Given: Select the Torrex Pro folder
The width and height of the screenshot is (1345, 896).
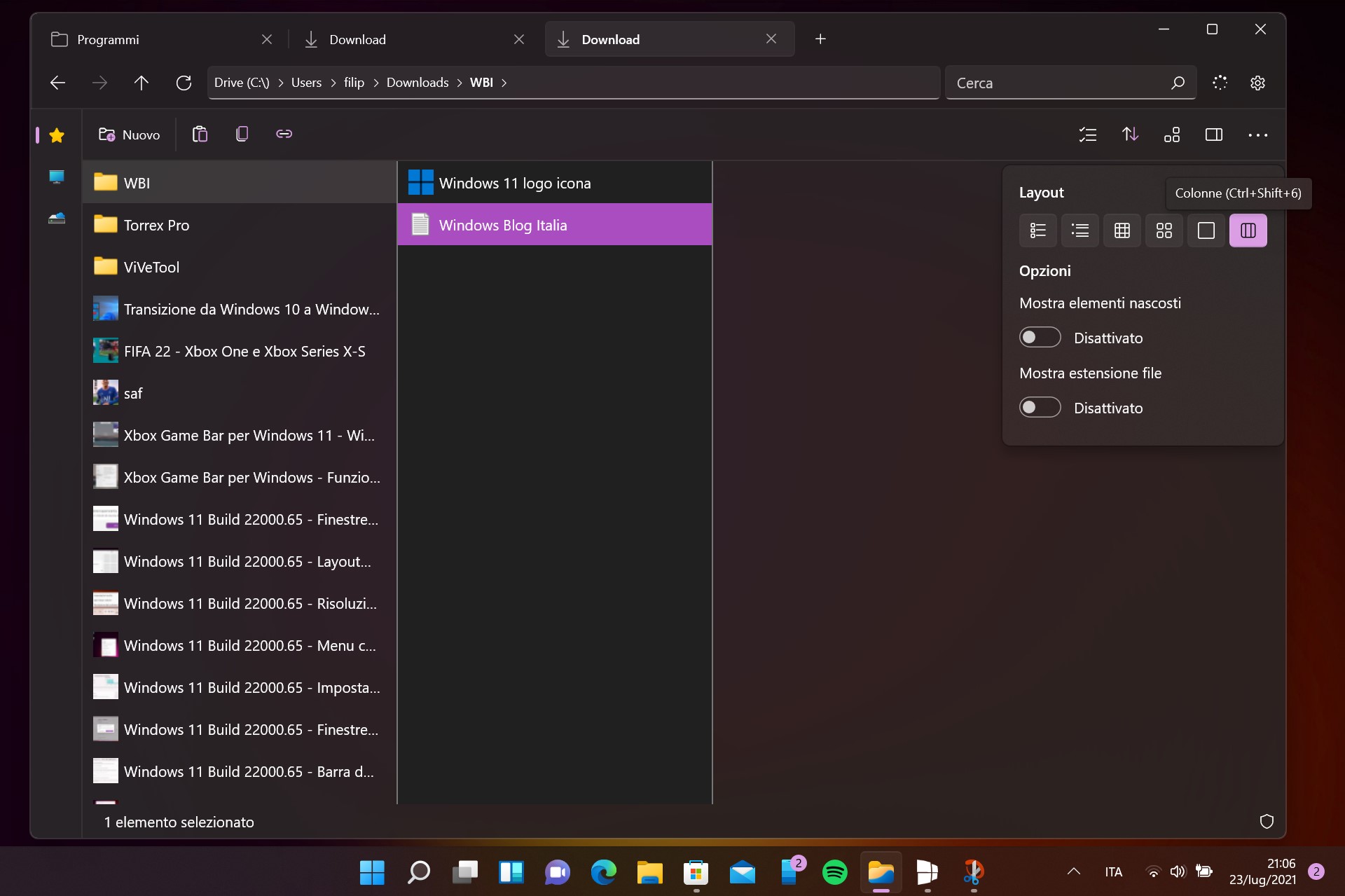Looking at the screenshot, I should coord(240,225).
